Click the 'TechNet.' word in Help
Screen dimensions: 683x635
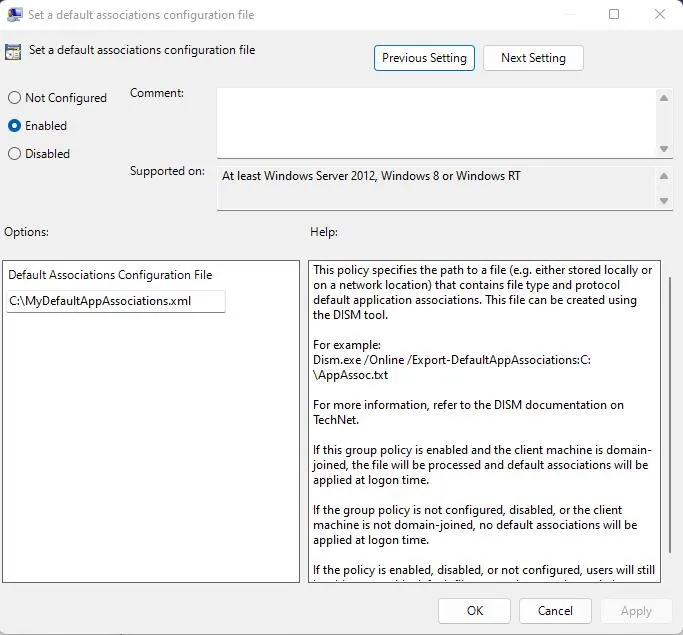pyautogui.click(x=336, y=420)
